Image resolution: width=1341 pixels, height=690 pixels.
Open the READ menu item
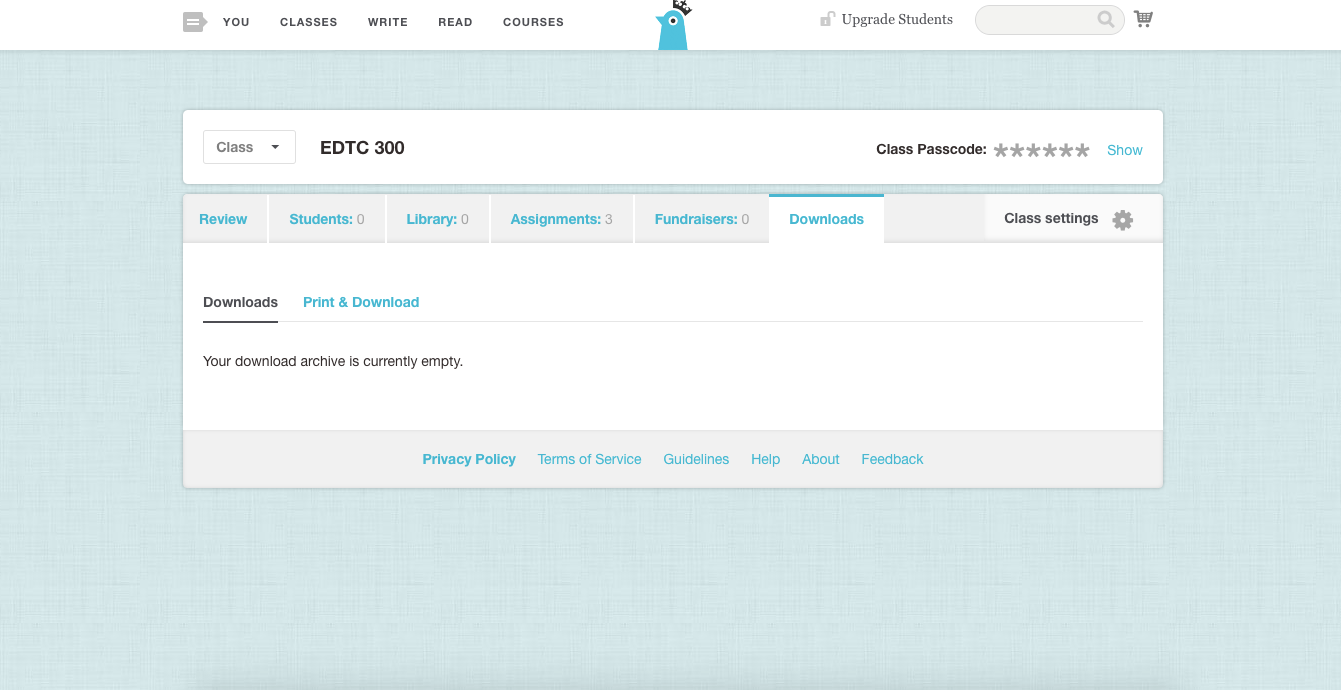click(x=455, y=22)
